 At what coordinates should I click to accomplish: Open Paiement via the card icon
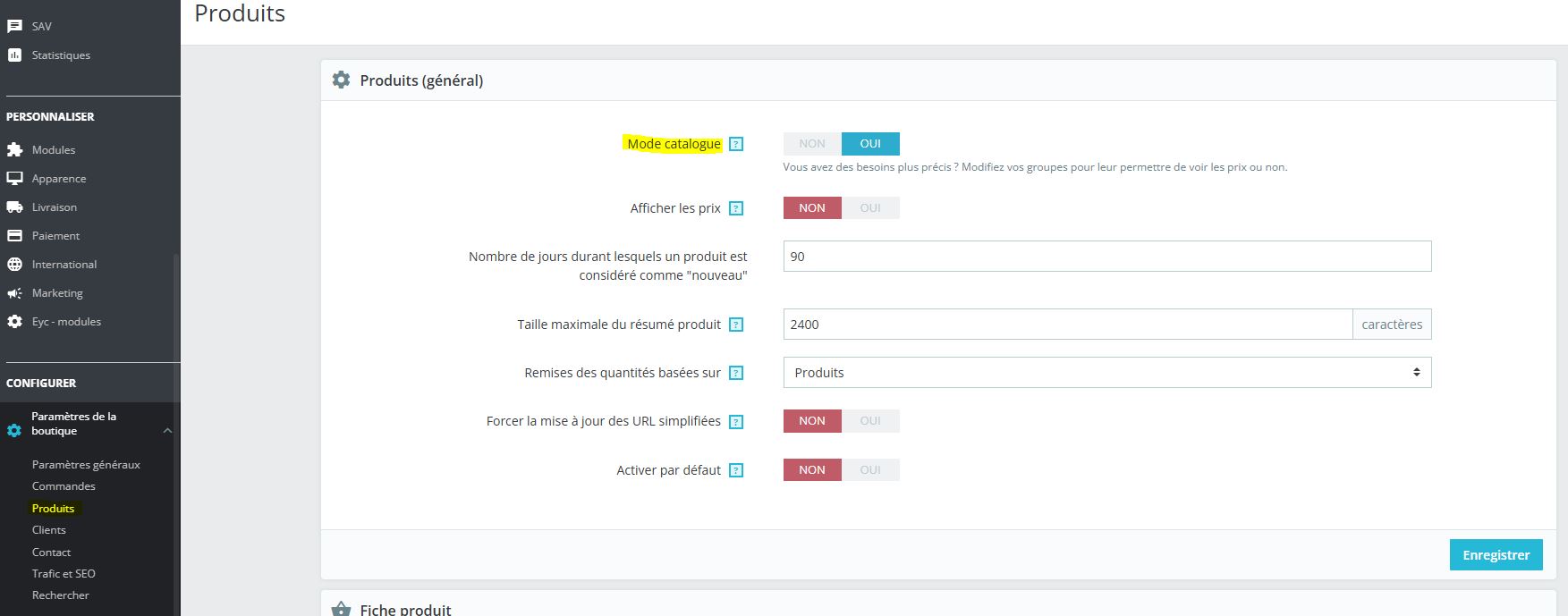(13, 235)
